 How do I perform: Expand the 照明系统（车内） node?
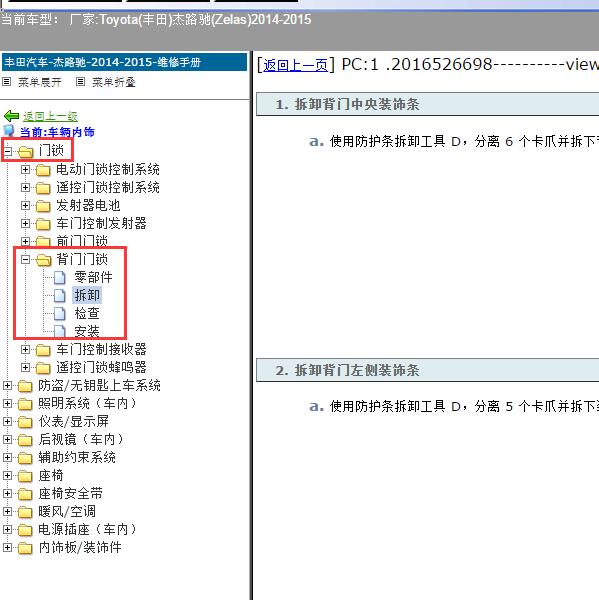point(7,403)
